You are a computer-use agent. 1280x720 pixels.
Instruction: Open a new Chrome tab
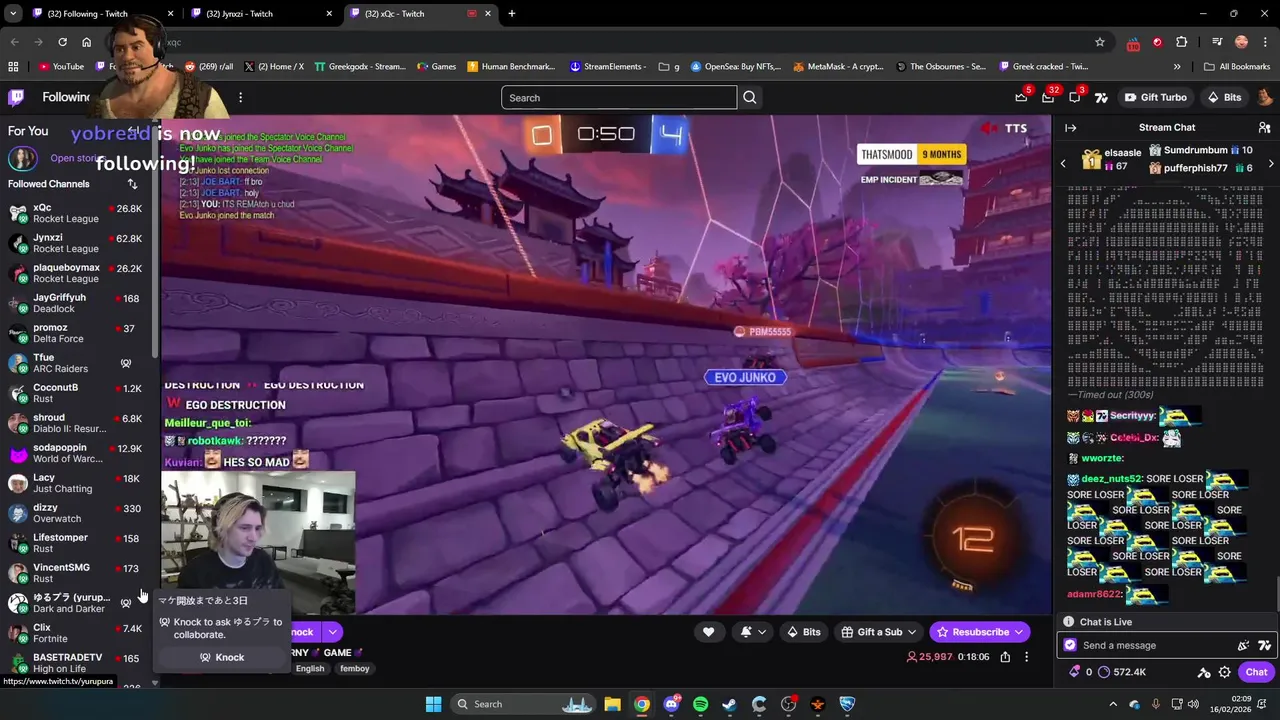(x=511, y=14)
